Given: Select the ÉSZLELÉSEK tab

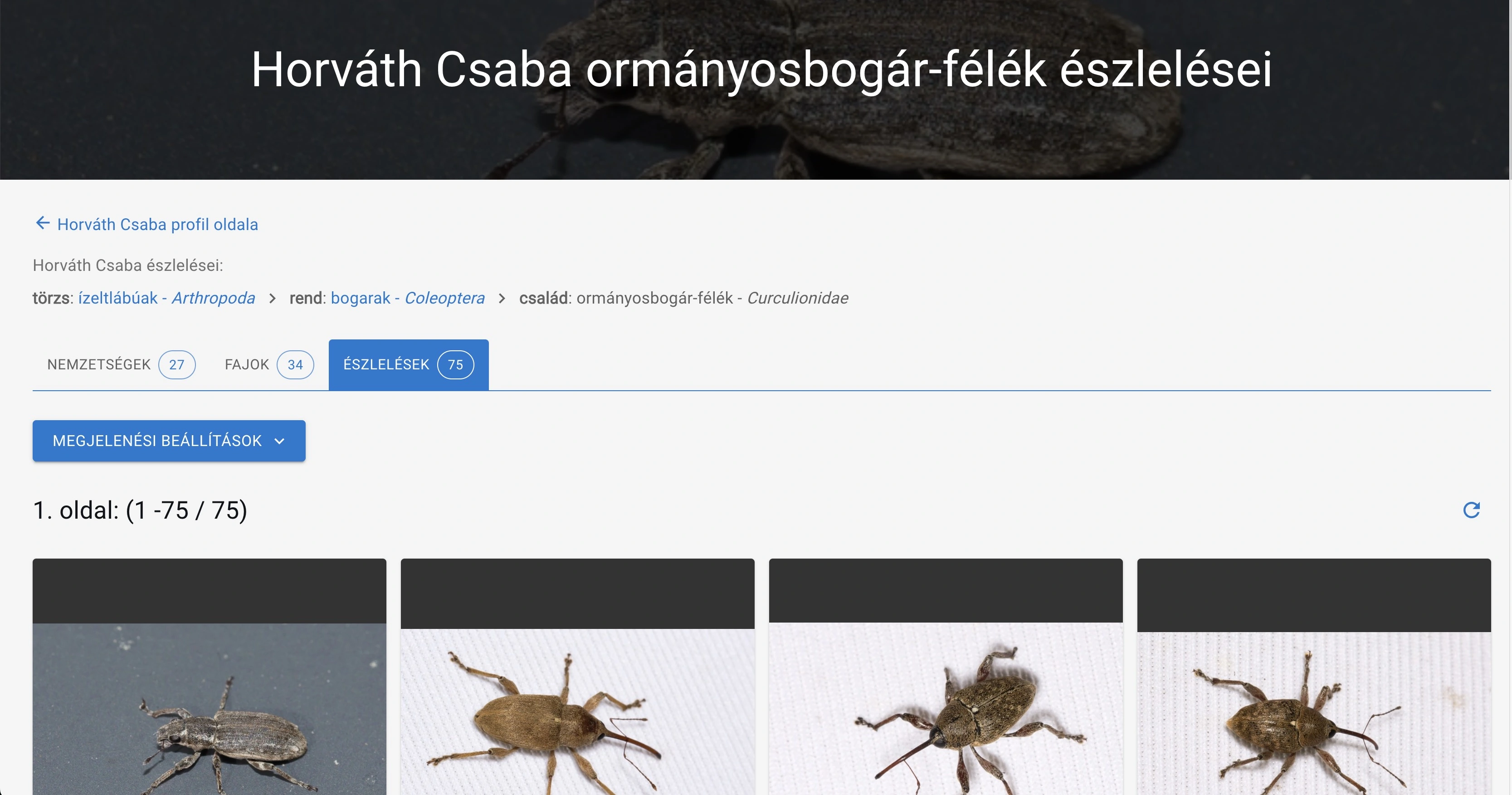Looking at the screenshot, I should (386, 365).
